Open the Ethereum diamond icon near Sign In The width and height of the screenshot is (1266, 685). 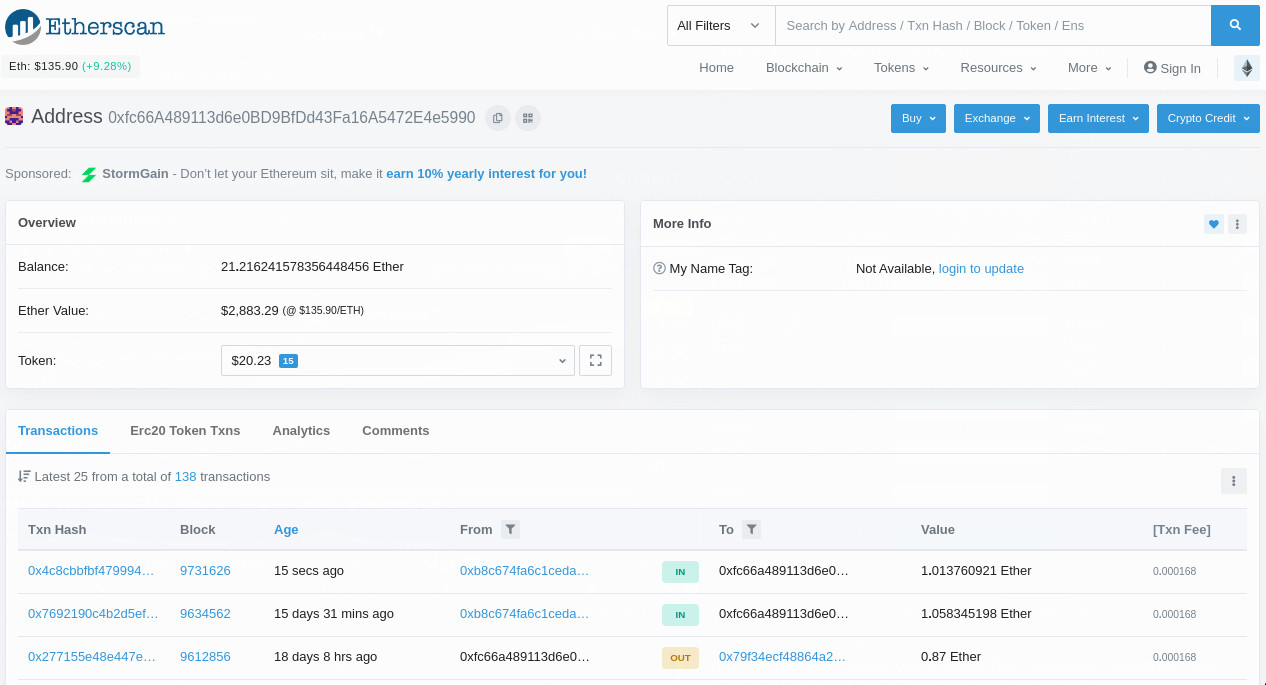(1246, 68)
